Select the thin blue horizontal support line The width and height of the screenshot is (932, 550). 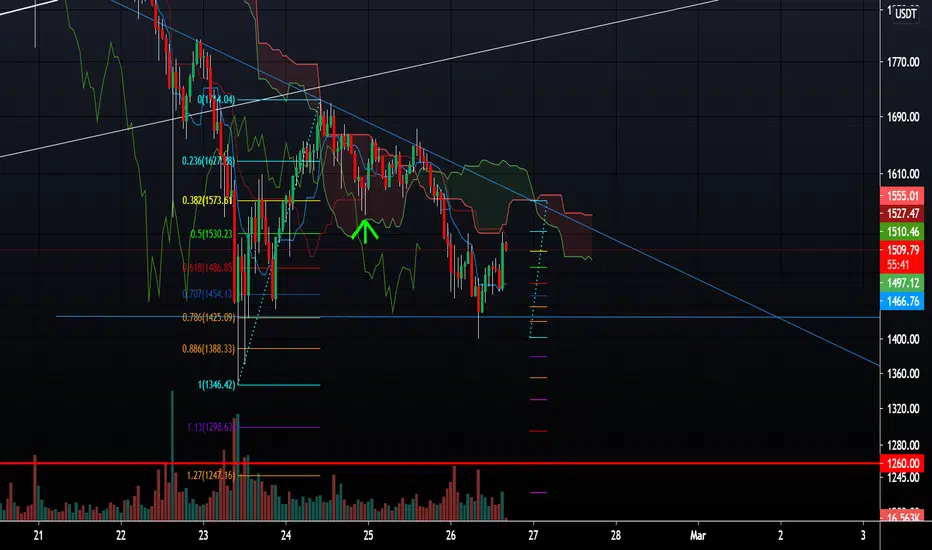pos(468,317)
